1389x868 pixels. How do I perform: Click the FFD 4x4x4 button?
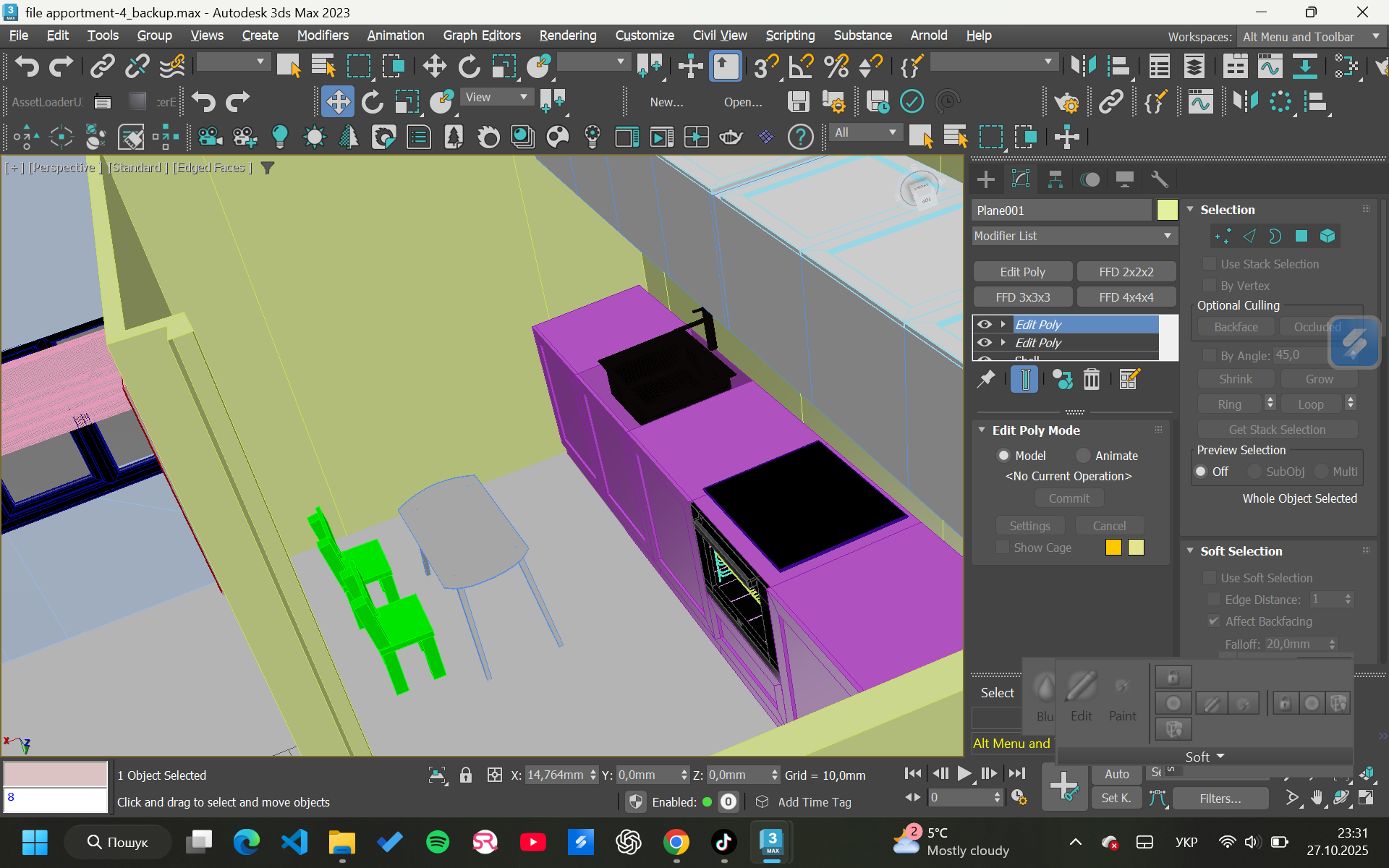(x=1126, y=297)
